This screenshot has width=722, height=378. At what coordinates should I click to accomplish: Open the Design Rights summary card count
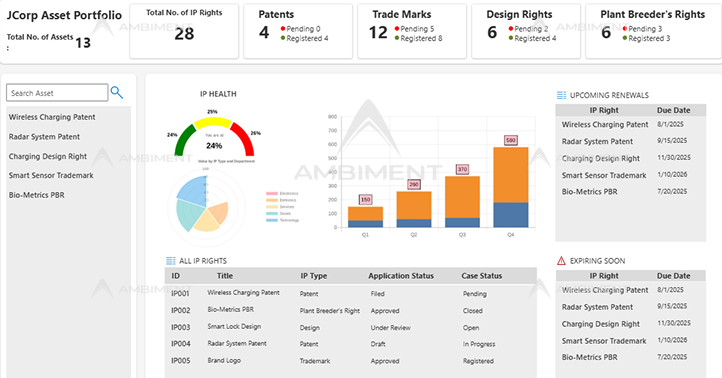coord(492,32)
